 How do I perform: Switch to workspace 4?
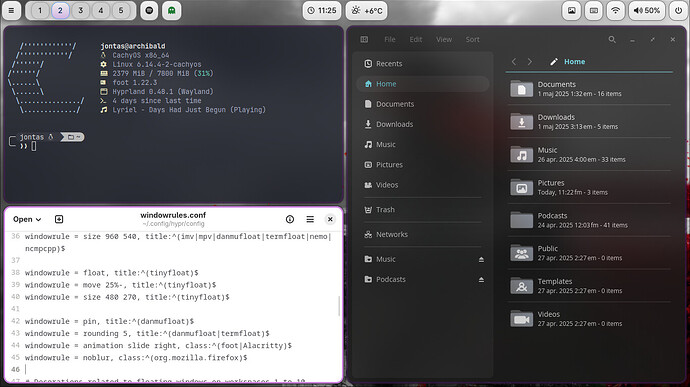point(101,11)
